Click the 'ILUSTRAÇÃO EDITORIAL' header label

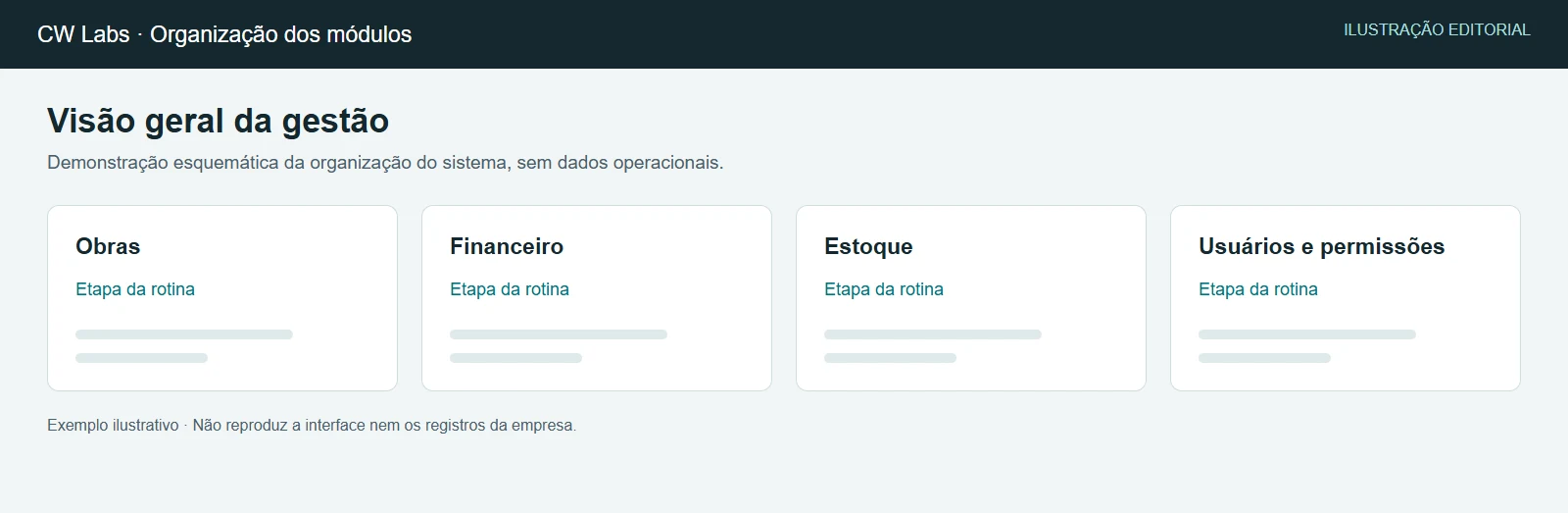[x=1437, y=29]
